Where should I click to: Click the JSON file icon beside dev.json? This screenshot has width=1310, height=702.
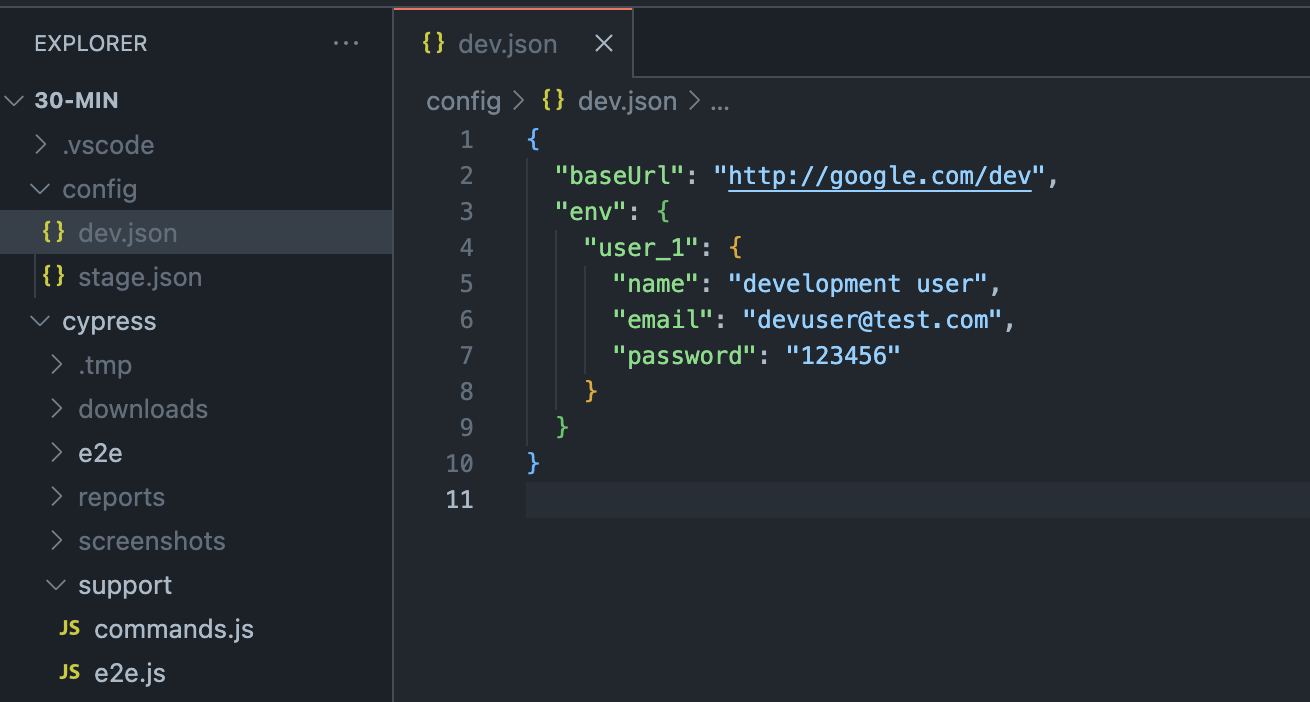click(x=53, y=232)
